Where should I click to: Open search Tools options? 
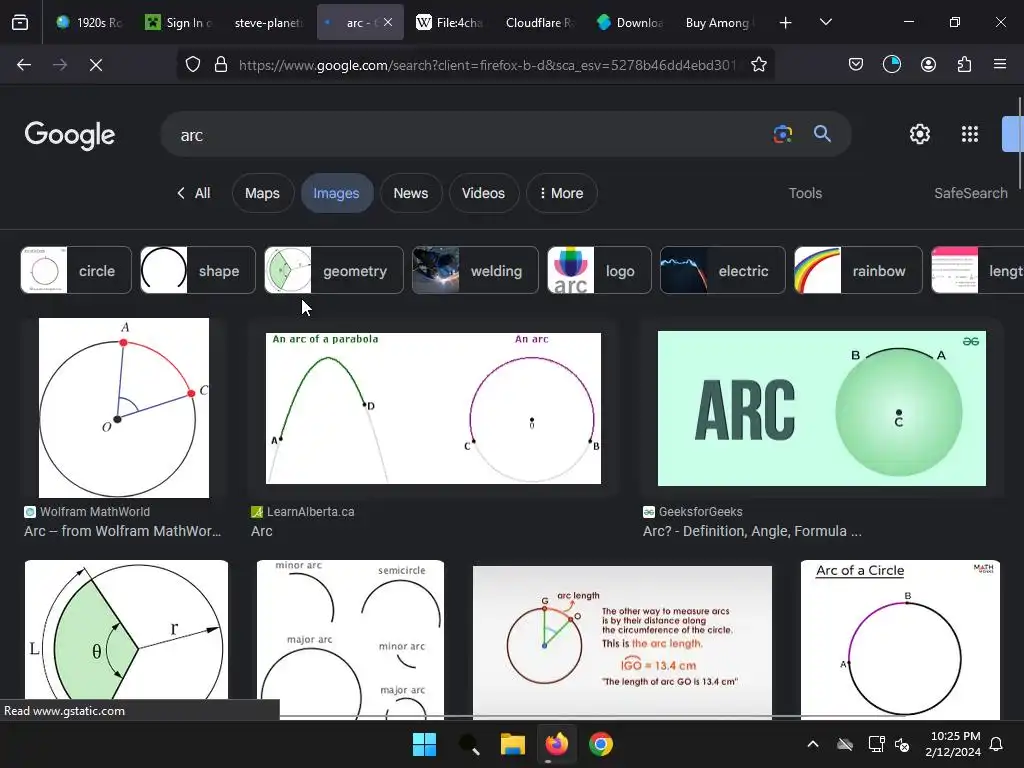coord(805,193)
